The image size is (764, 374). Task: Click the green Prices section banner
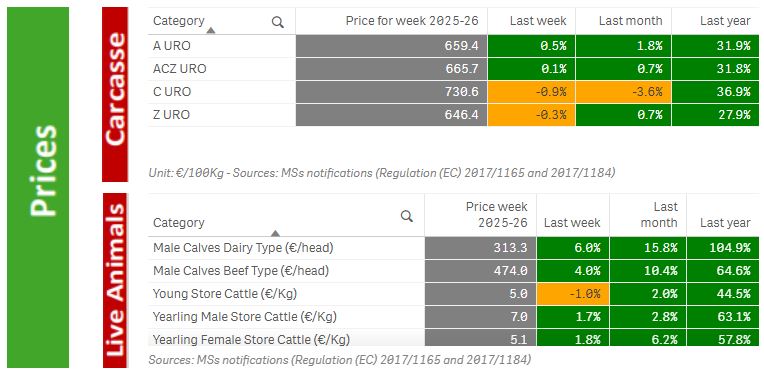[38, 187]
